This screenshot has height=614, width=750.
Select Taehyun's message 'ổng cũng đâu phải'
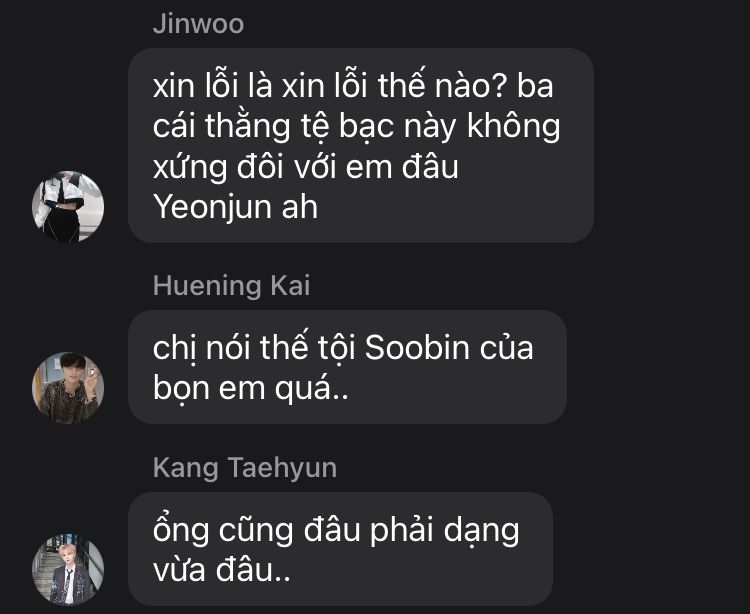[341, 549]
